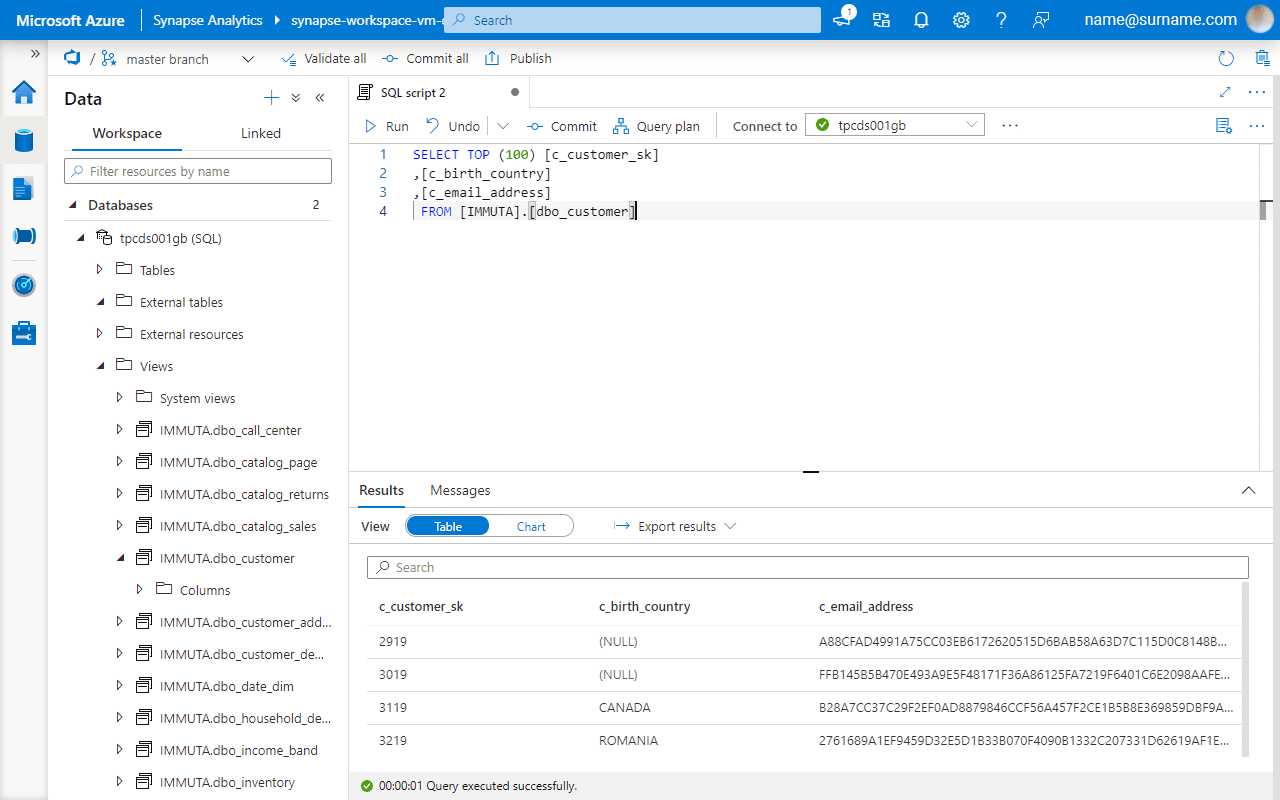
Task: Select the IMMUTA.dbo_income_band view
Action: pos(239,750)
